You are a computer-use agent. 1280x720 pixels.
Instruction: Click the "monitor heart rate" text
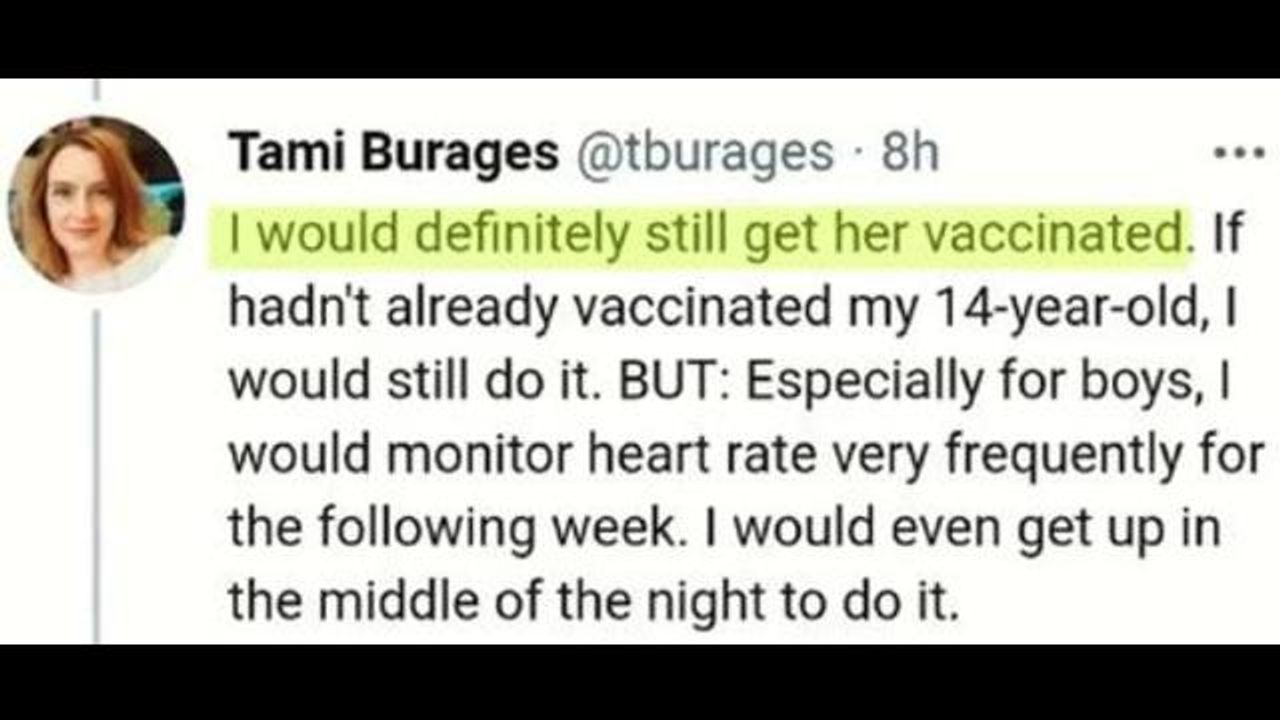point(539,456)
